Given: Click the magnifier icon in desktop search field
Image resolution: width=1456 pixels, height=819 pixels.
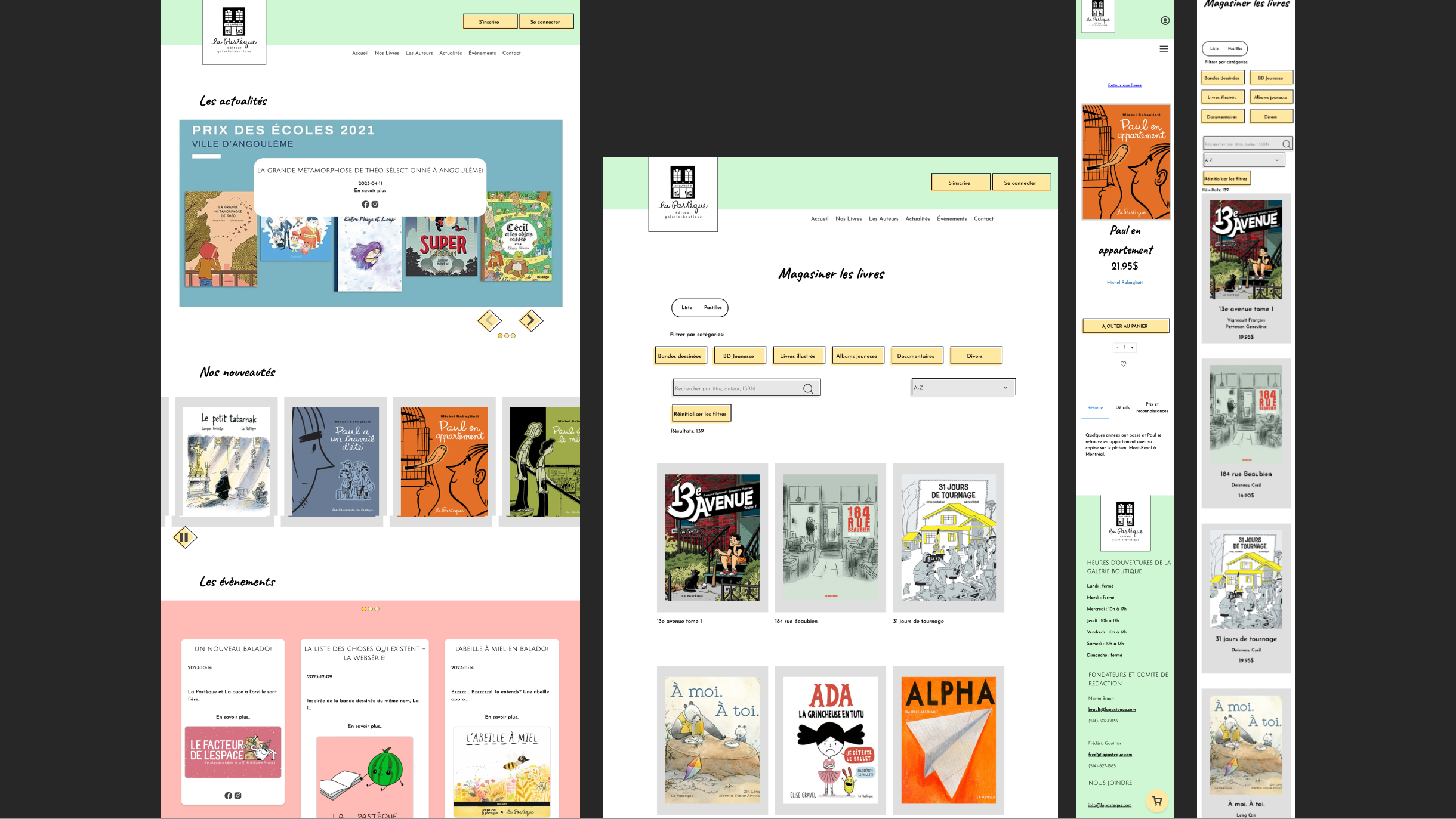Looking at the screenshot, I should click(x=808, y=389).
